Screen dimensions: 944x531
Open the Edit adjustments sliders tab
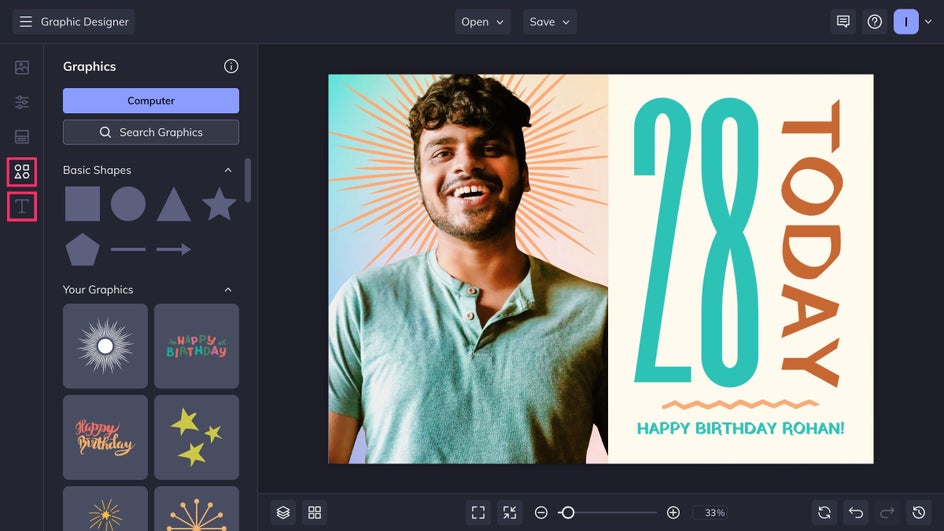pos(22,102)
